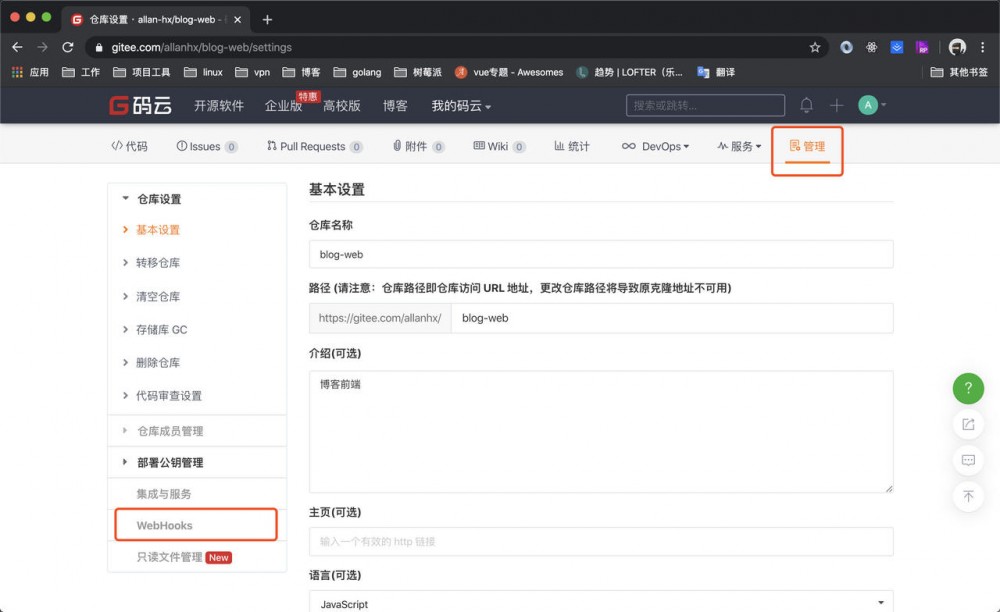Click the green help question mark button
The image size is (1000, 612).
click(x=968, y=388)
